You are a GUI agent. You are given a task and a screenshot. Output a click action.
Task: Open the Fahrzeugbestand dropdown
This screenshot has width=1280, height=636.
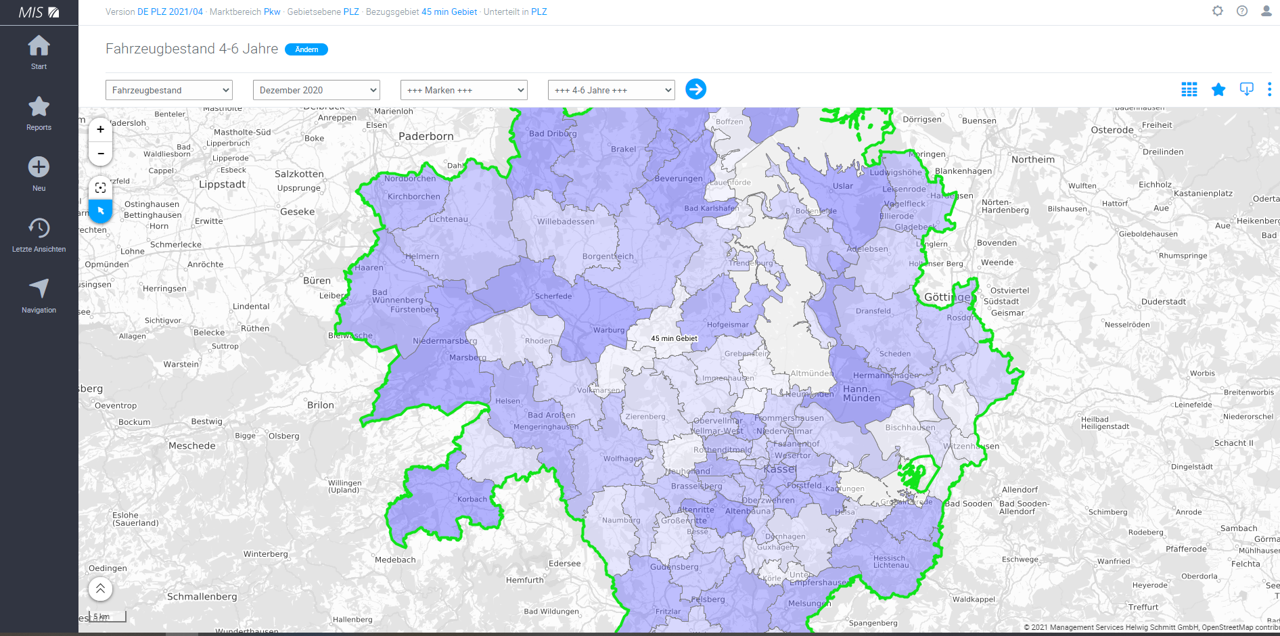point(169,90)
